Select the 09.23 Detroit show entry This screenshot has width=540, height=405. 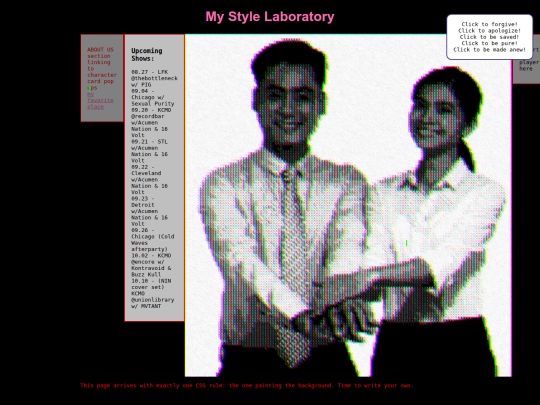point(149,211)
